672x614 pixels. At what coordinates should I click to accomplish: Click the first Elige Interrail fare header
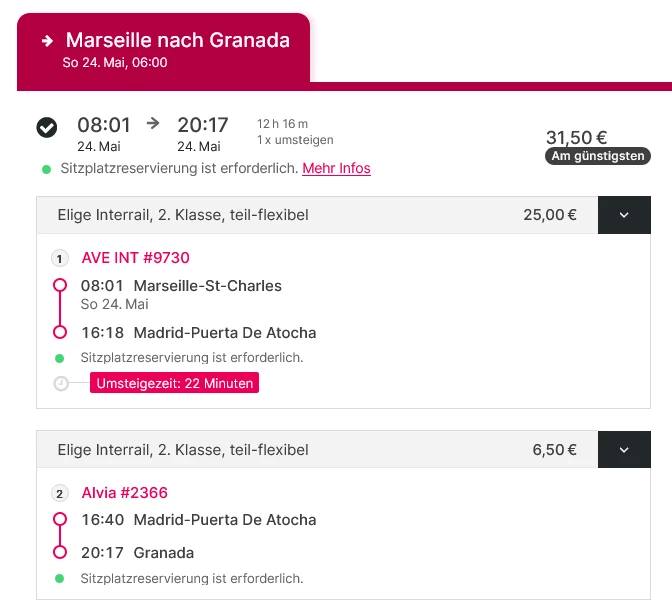pos(183,215)
